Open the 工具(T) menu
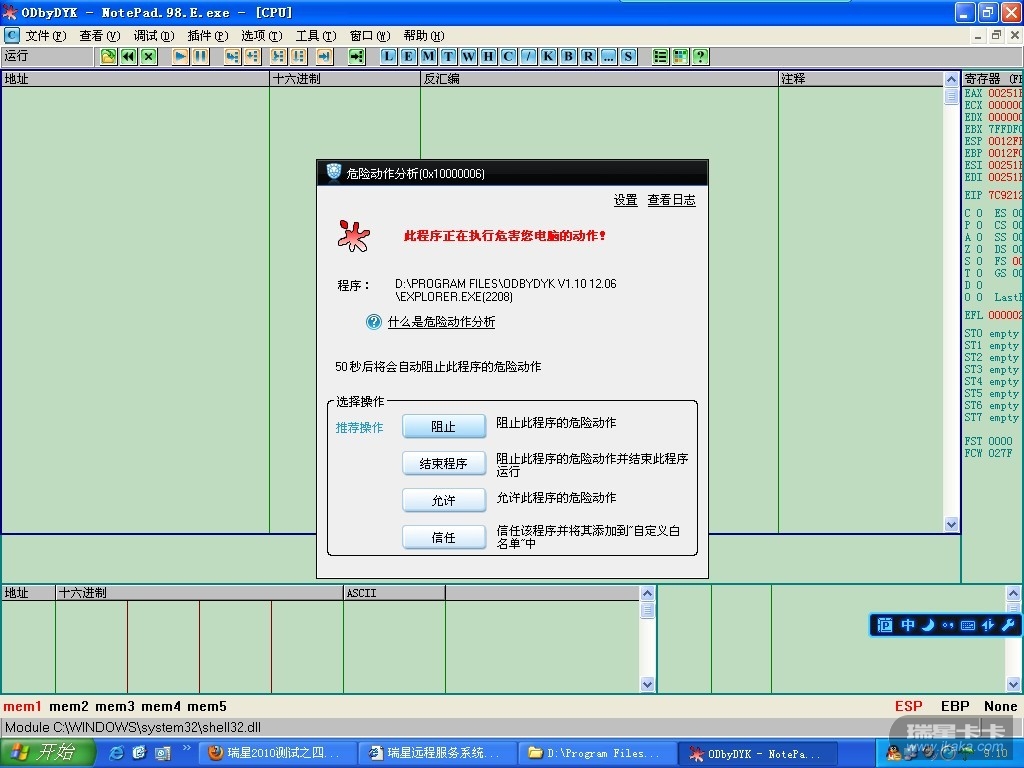The width and height of the screenshot is (1024, 768). click(315, 36)
